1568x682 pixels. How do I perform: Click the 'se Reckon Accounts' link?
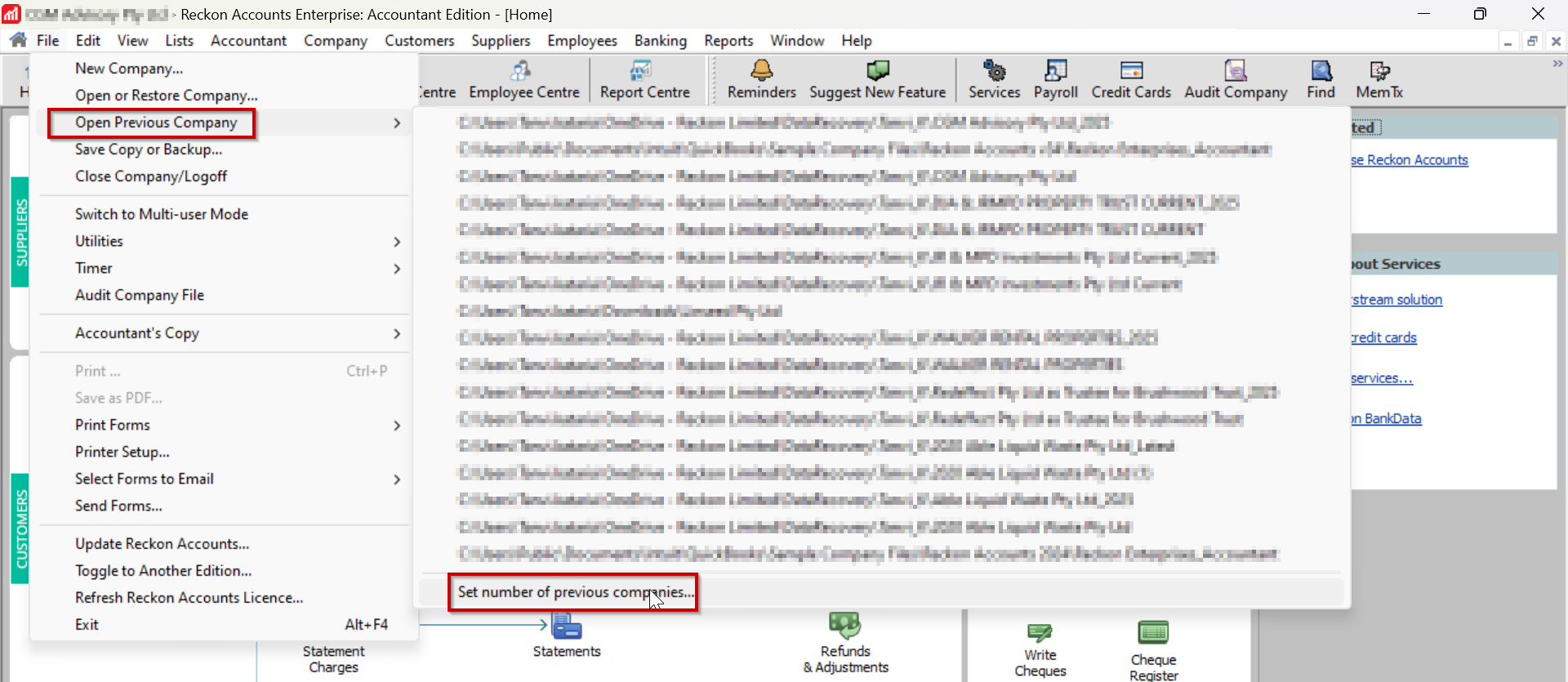point(1410,160)
